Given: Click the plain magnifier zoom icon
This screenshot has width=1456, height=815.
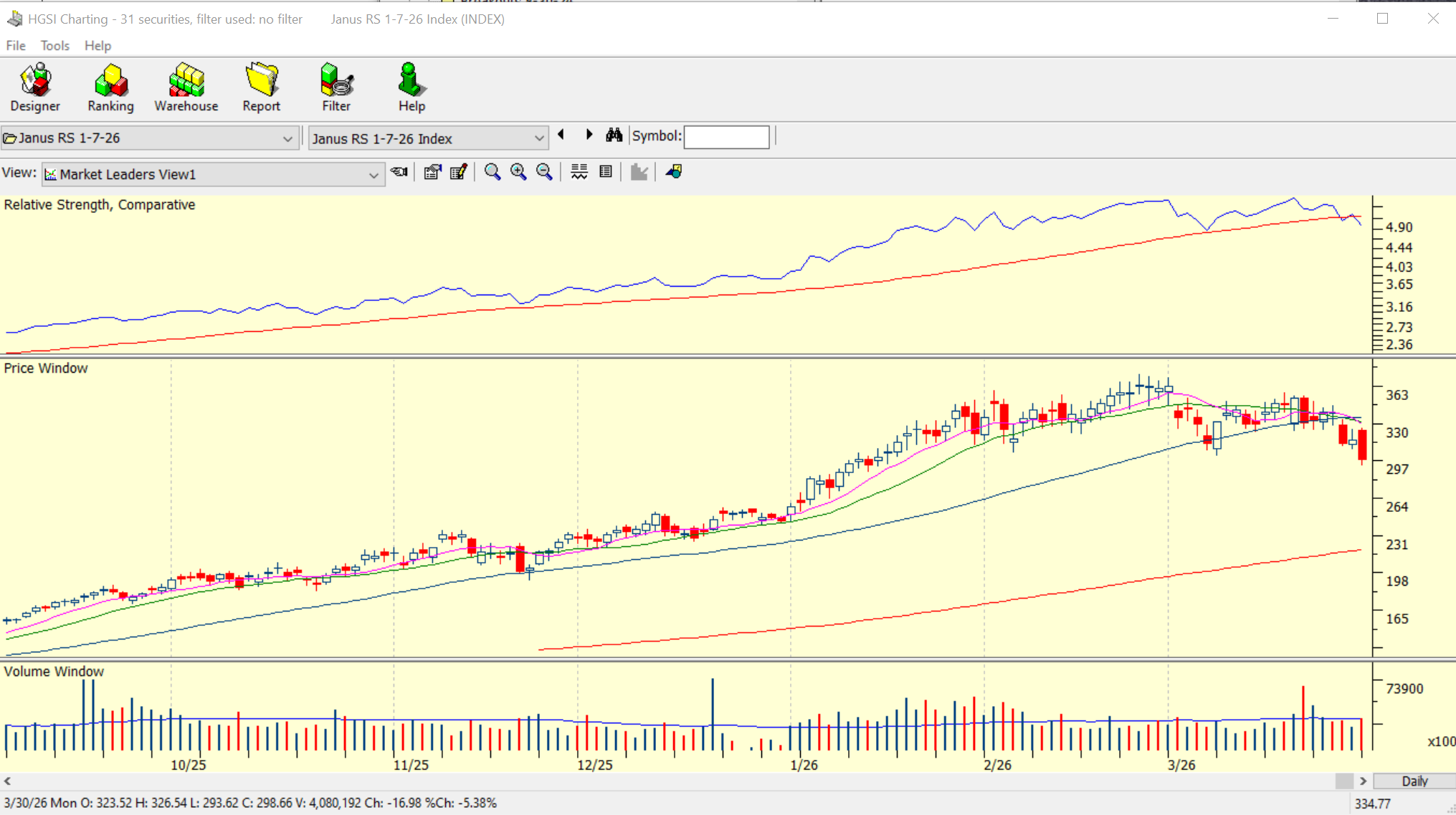Looking at the screenshot, I should [x=493, y=172].
